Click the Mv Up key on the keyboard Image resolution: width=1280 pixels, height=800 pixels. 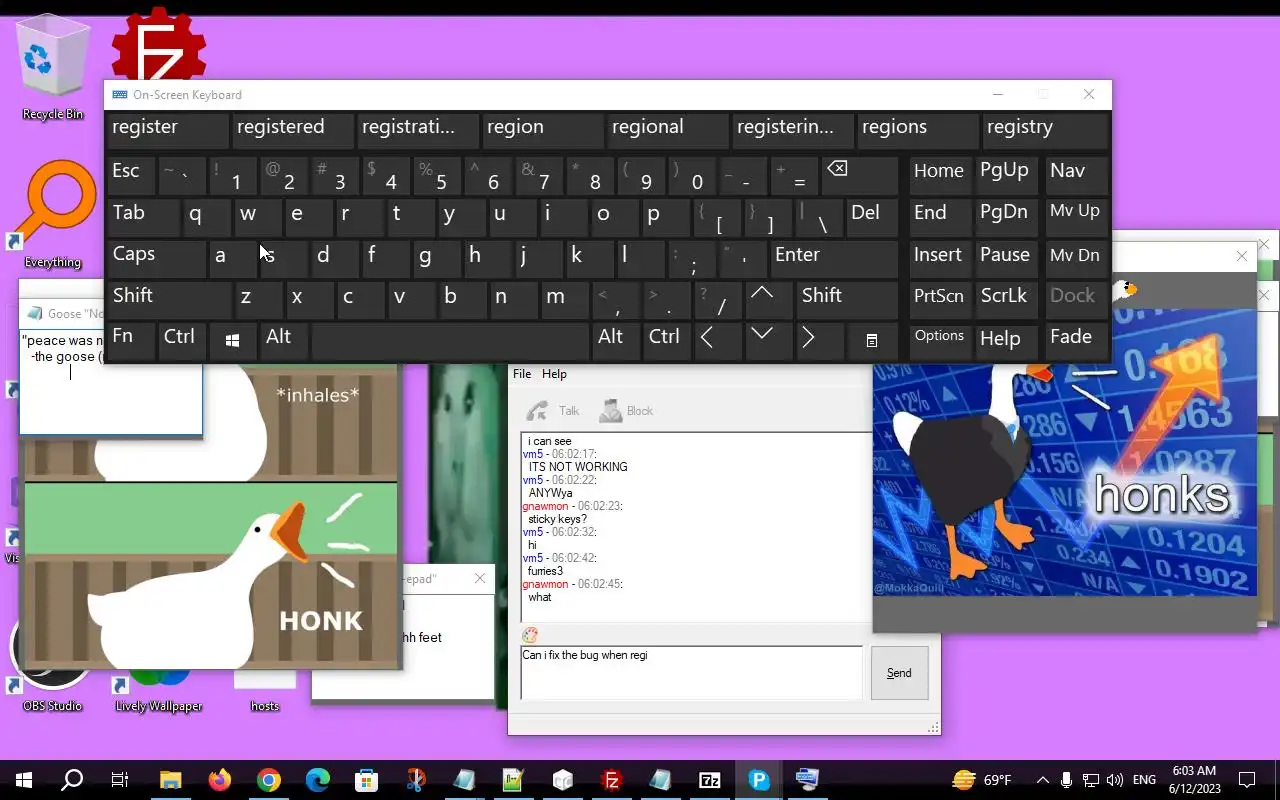point(1075,215)
